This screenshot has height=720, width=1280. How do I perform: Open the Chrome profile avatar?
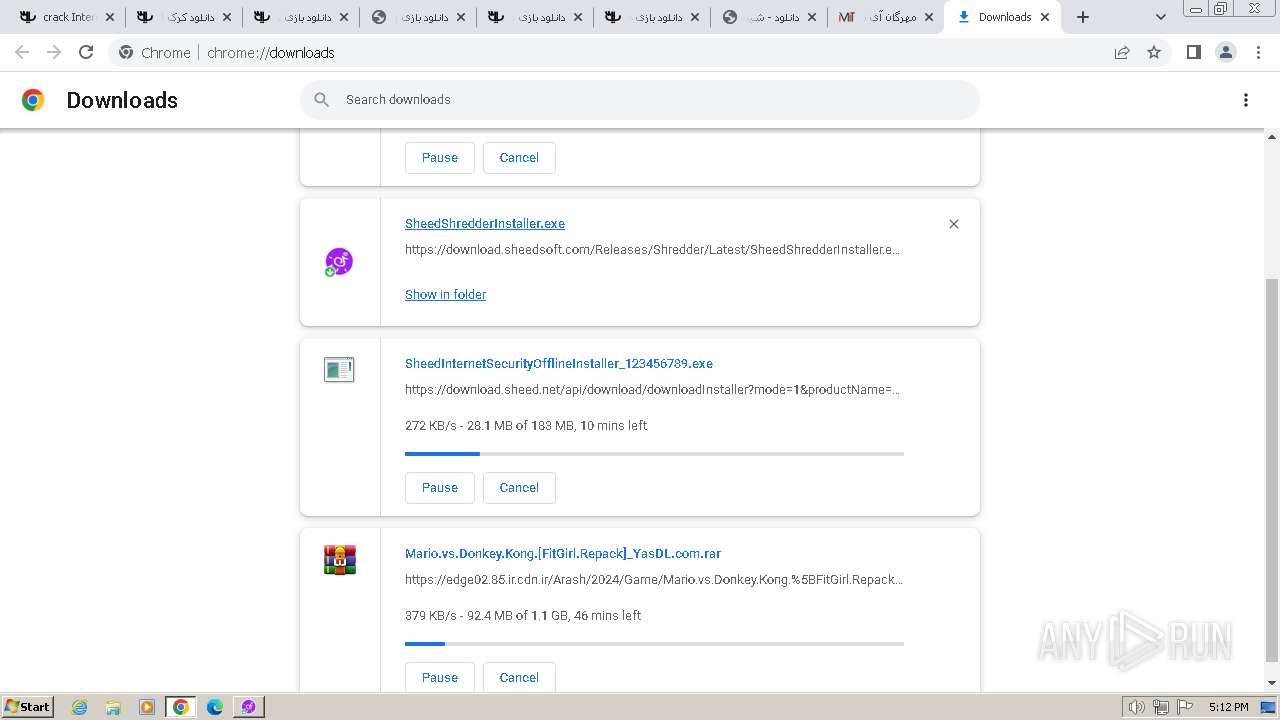click(1225, 52)
